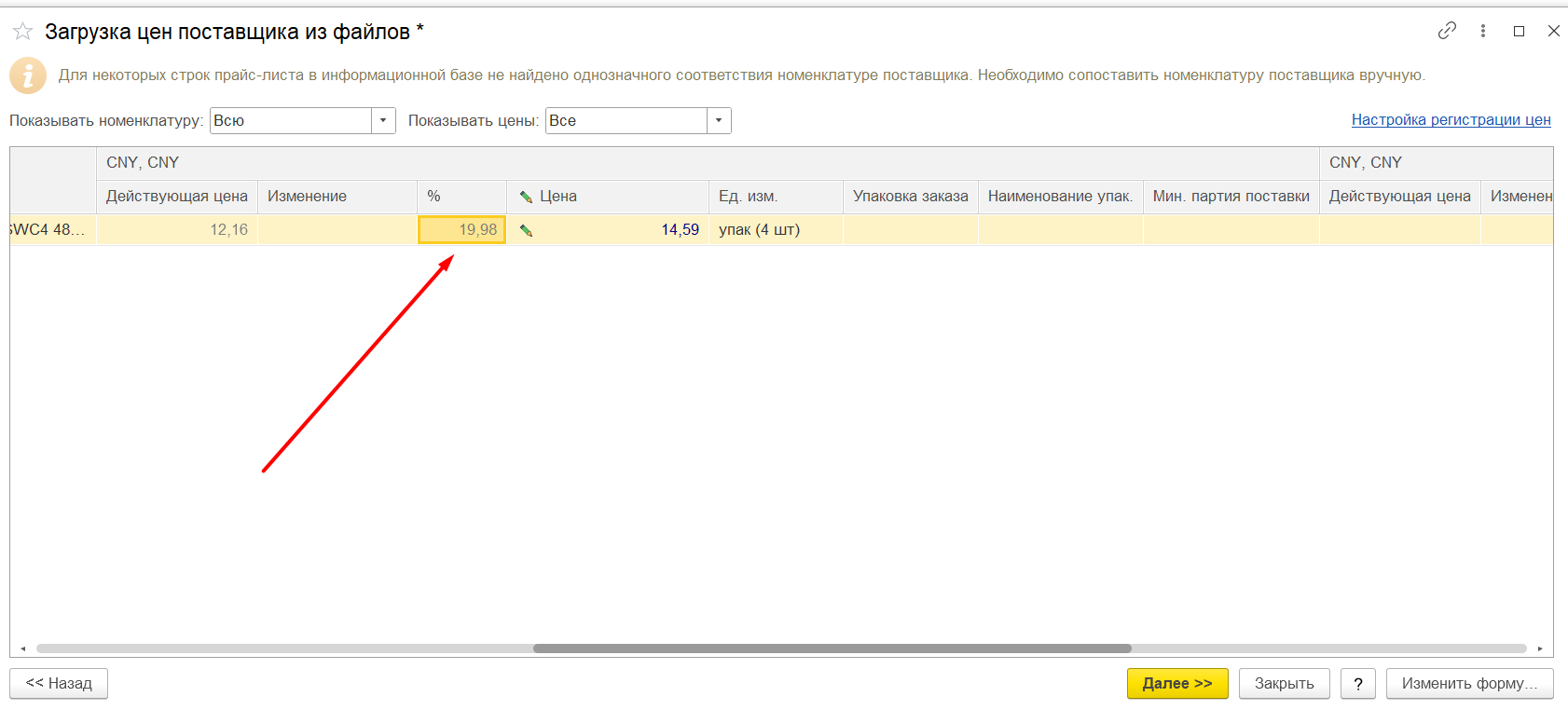The image size is (1568, 710).
Task: Expand the Показывать цены dropdown
Action: (718, 120)
